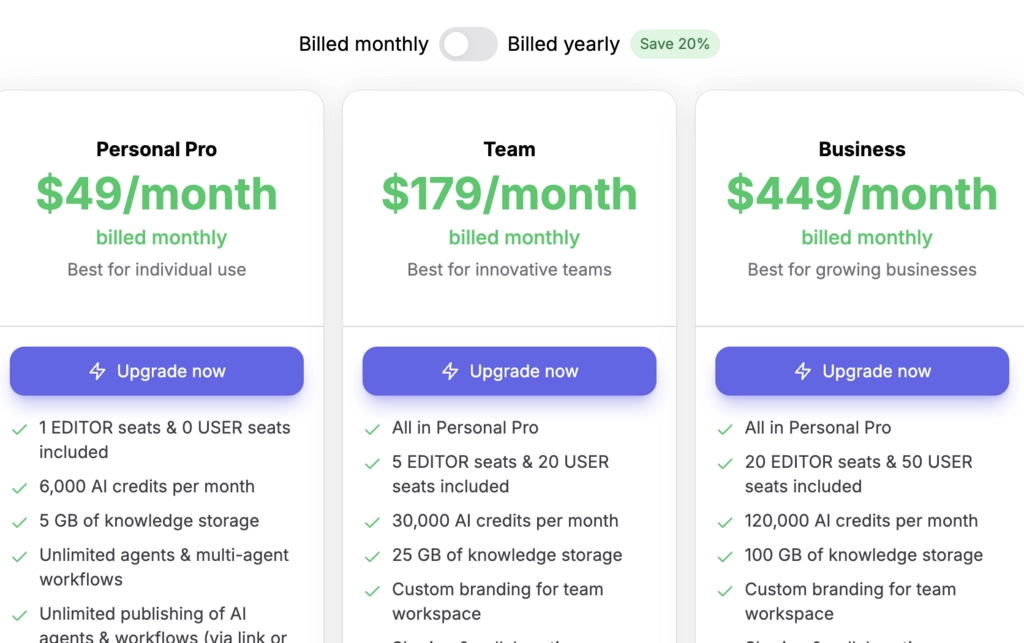Click Upgrade now for Personal Pro
This screenshot has height=643, width=1024.
click(x=157, y=371)
